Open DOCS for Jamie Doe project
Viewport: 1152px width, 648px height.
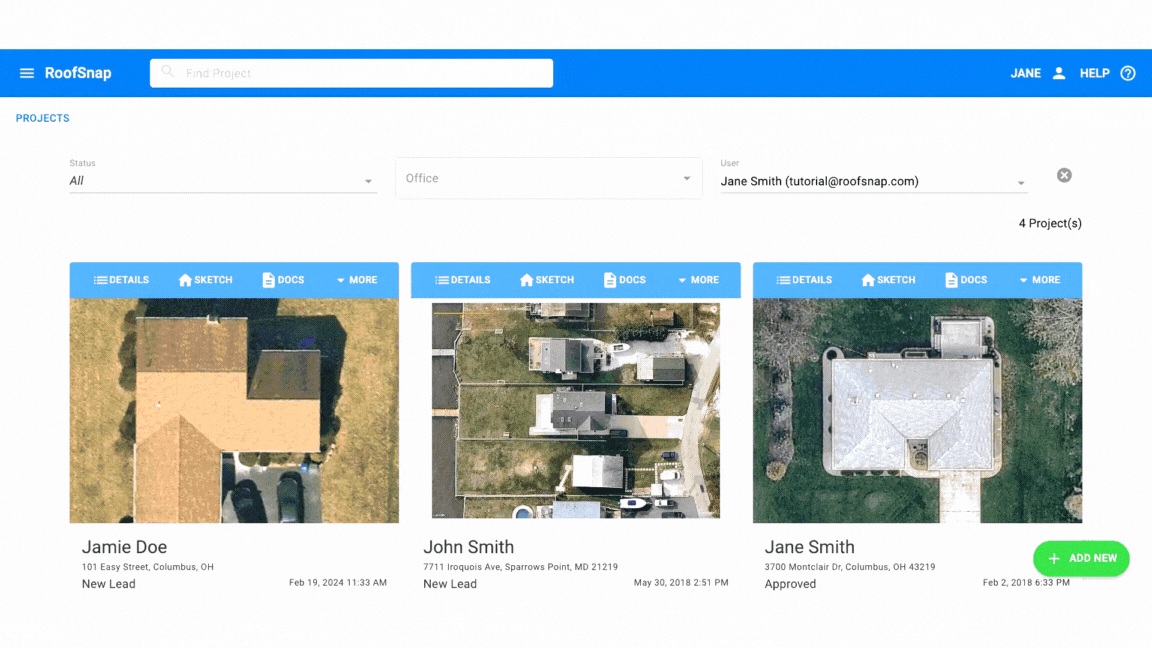[x=283, y=280]
